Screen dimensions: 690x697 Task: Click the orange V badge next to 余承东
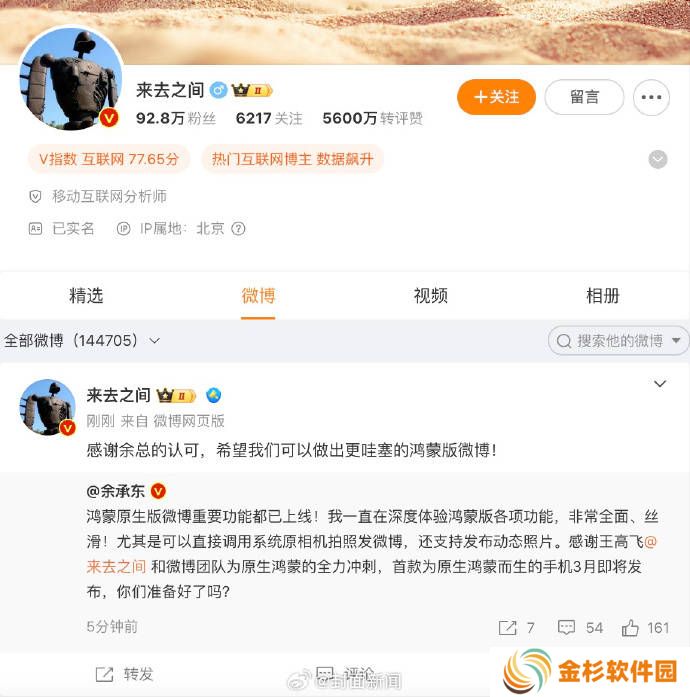[158, 491]
